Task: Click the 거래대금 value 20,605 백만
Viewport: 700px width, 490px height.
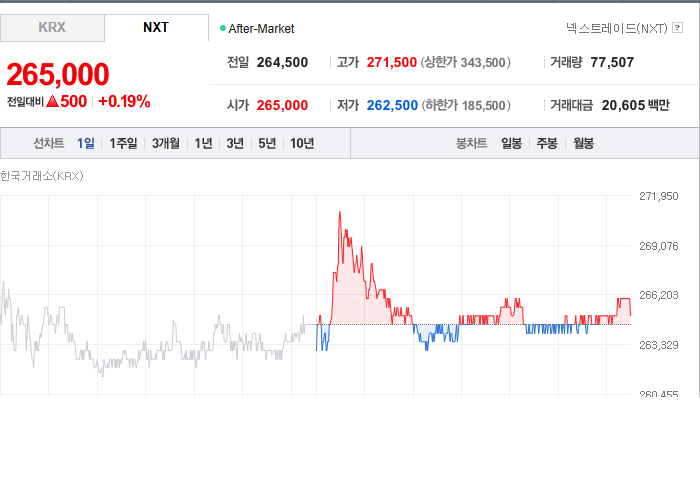Action: (636, 105)
